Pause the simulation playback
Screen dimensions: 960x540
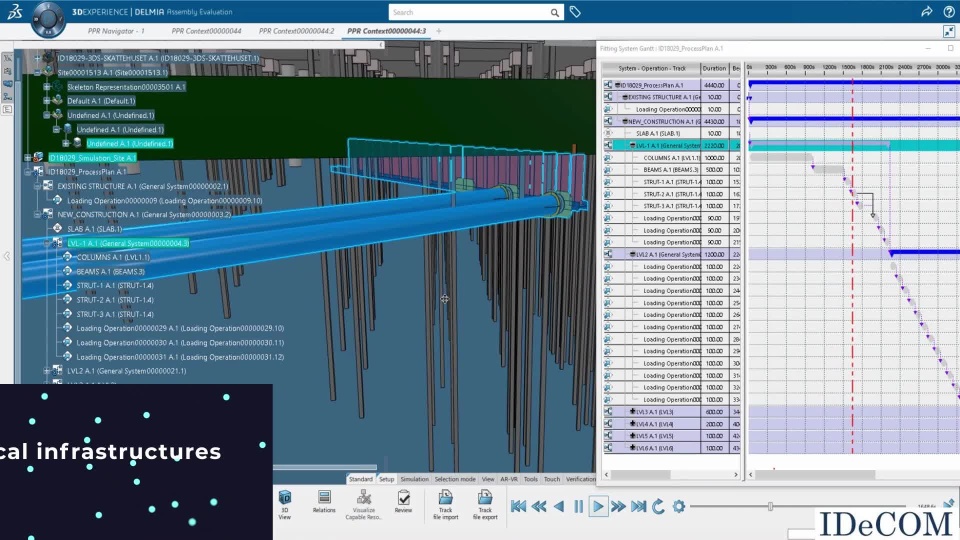point(578,507)
